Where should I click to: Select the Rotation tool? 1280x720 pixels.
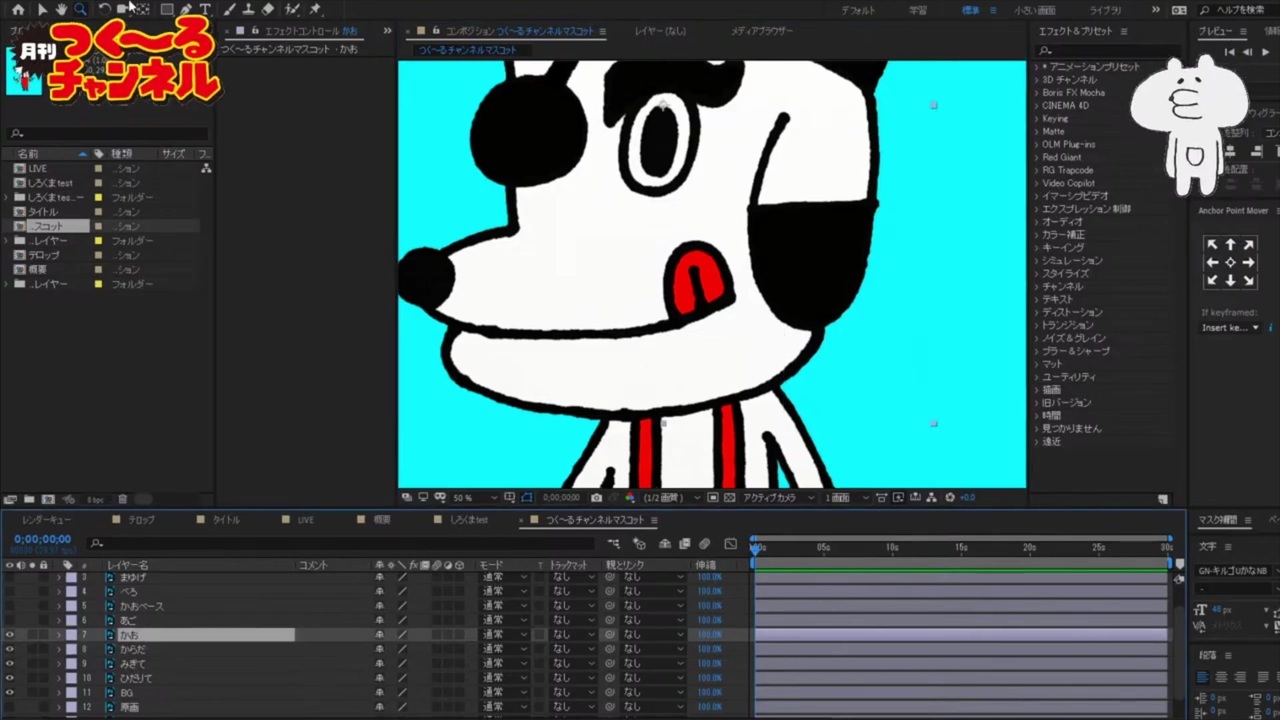104,9
